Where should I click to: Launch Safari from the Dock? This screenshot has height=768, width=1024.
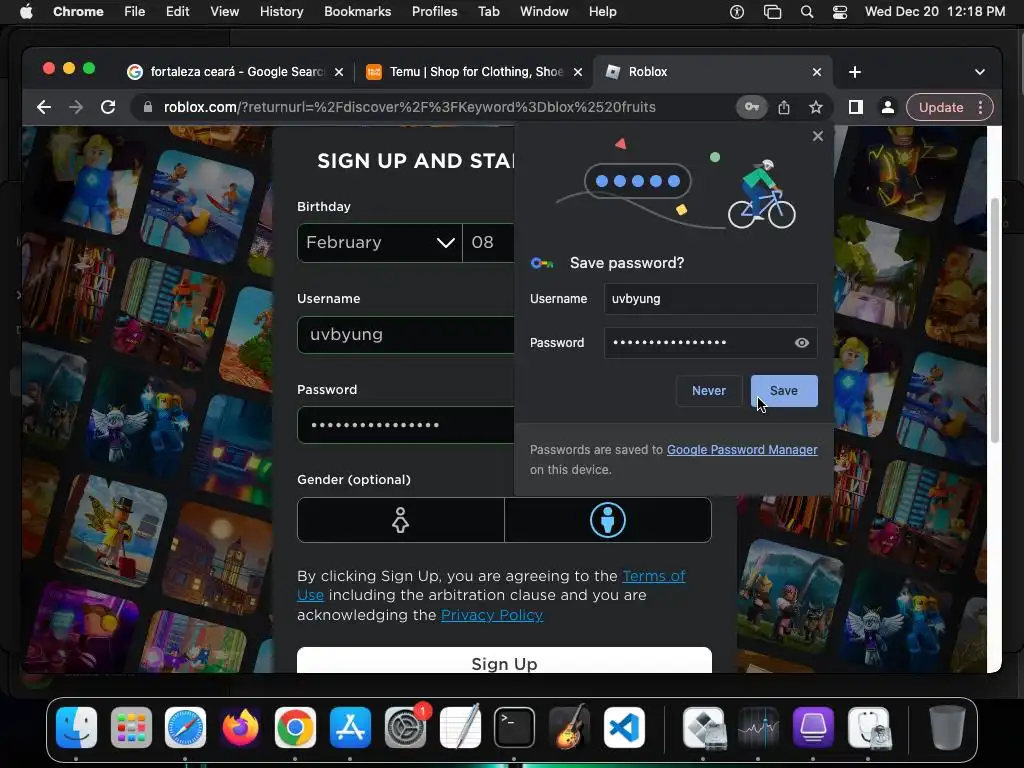point(185,727)
